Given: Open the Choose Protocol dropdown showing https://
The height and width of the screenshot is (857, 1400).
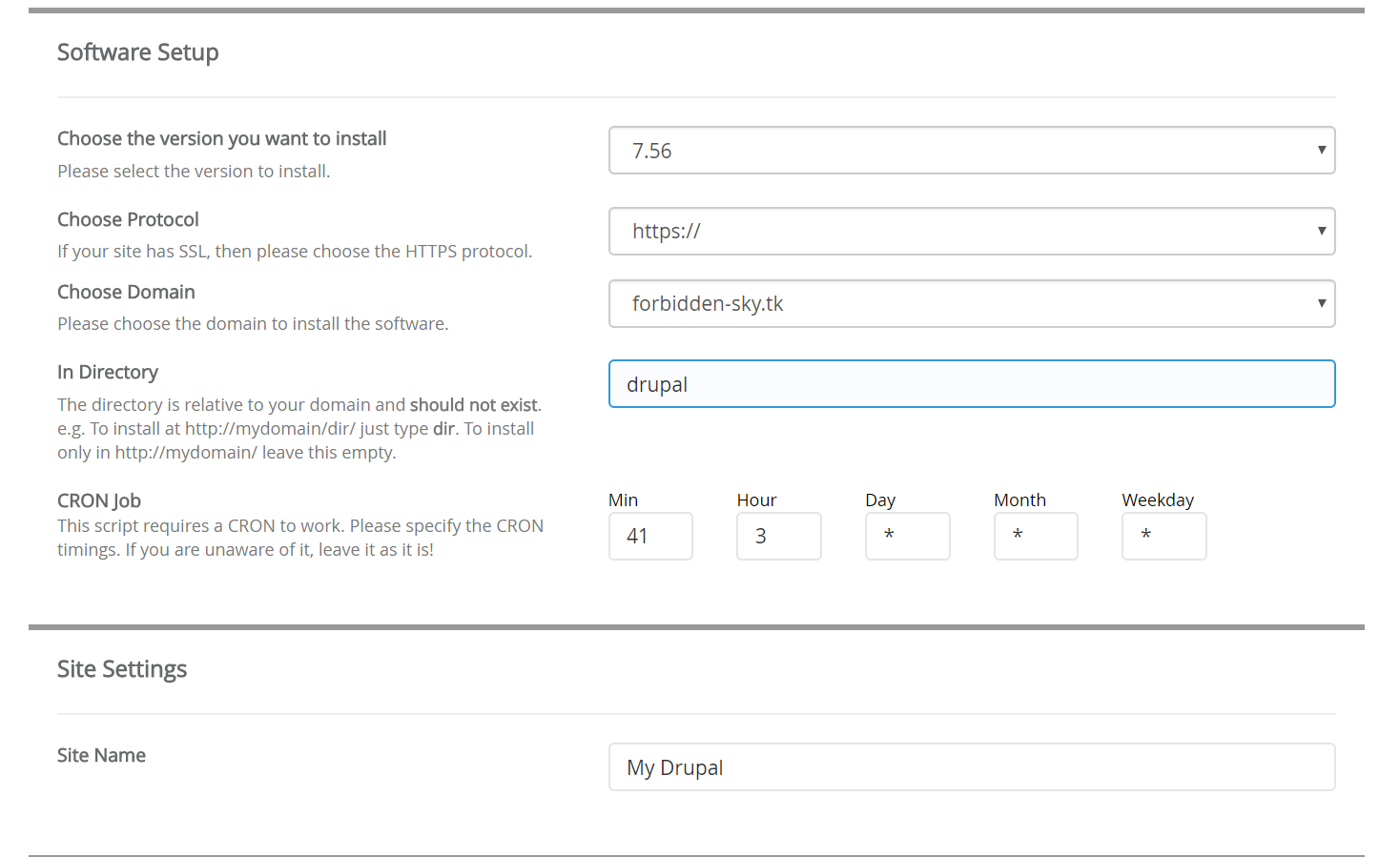Looking at the screenshot, I should 971,231.
